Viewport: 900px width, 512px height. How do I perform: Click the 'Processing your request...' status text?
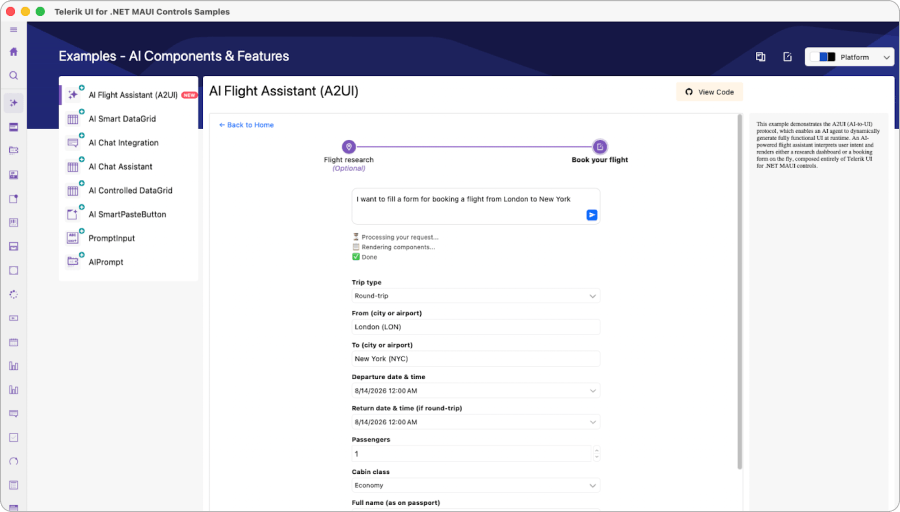(x=399, y=237)
